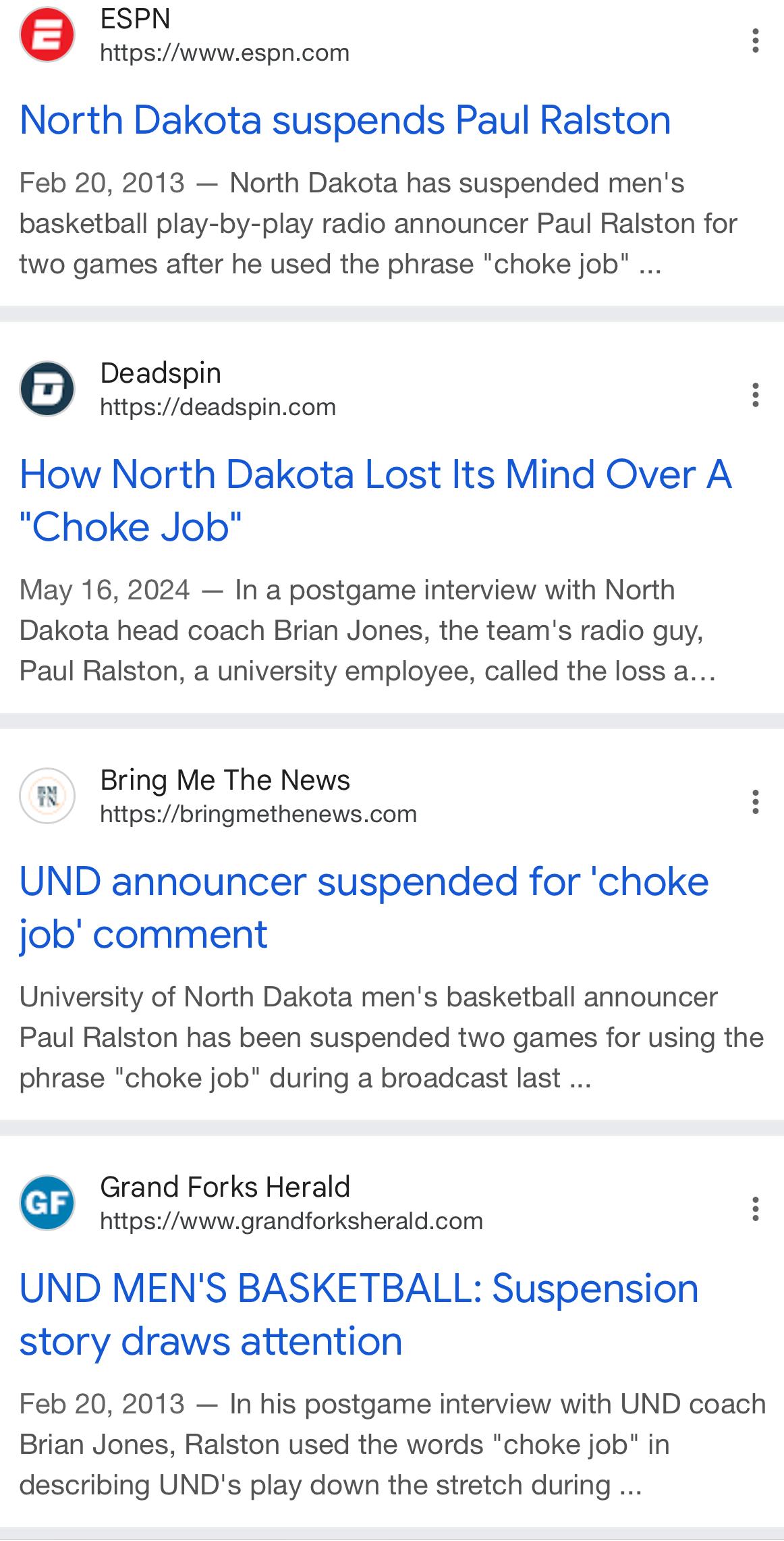This screenshot has width=784, height=1541.
Task: Click the ESPN source name
Action: pyautogui.click(x=135, y=19)
